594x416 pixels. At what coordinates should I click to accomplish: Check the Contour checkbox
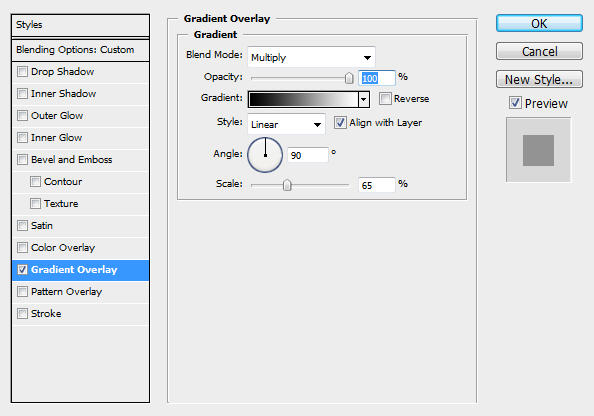point(35,181)
